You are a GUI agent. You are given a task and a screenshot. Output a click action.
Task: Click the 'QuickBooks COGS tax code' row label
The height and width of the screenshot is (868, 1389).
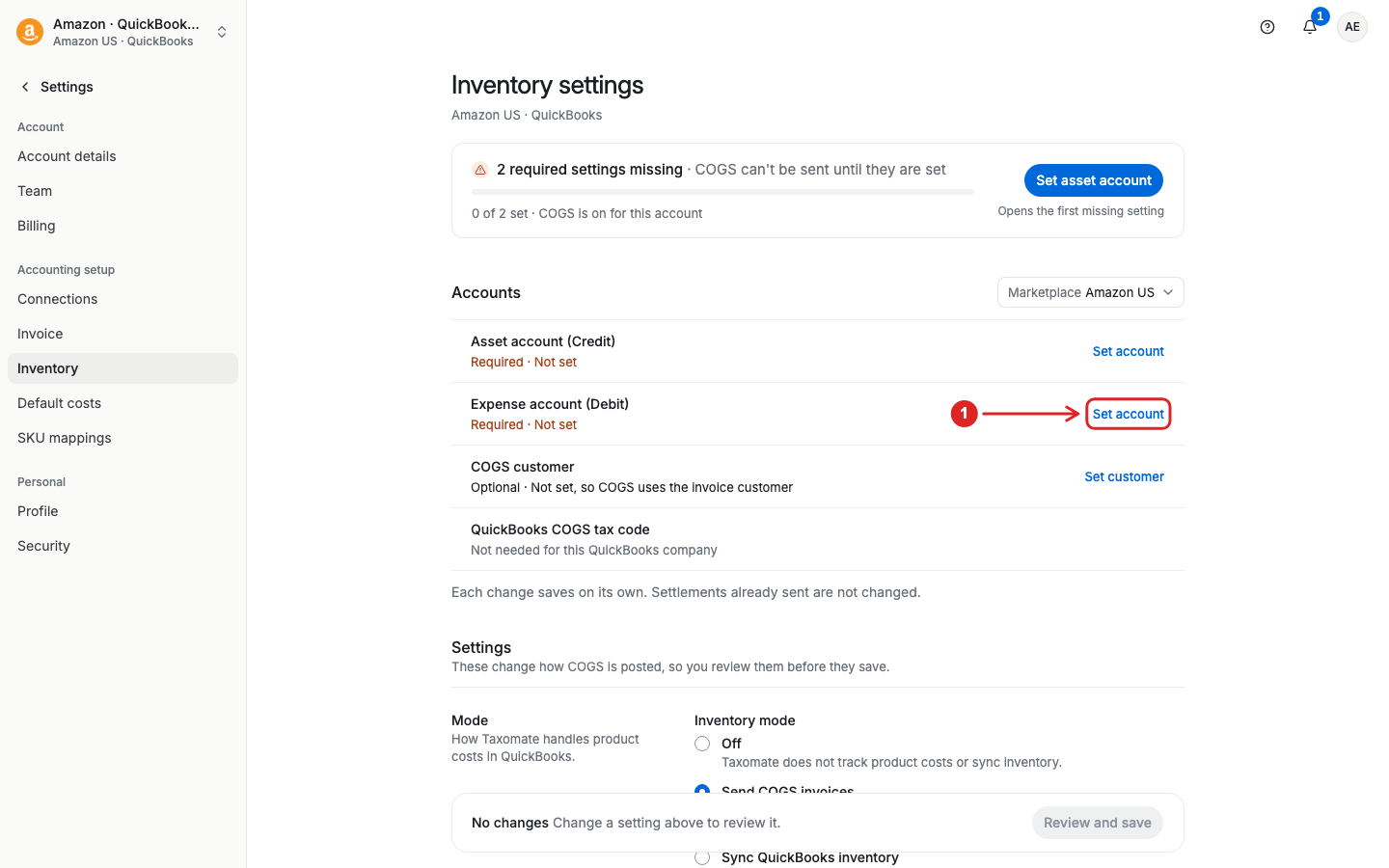[559, 529]
